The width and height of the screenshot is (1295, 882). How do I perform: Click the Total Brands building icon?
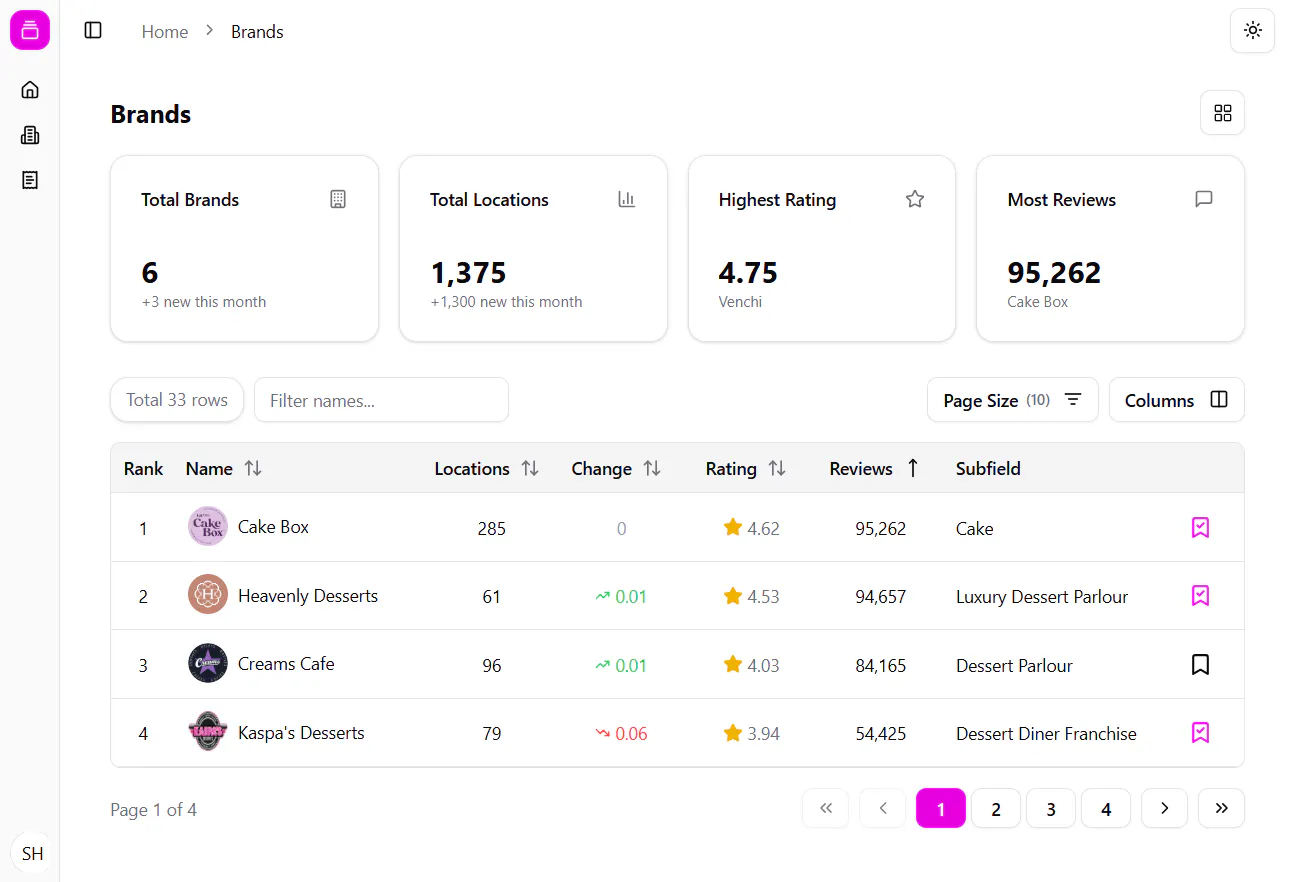[x=338, y=199]
